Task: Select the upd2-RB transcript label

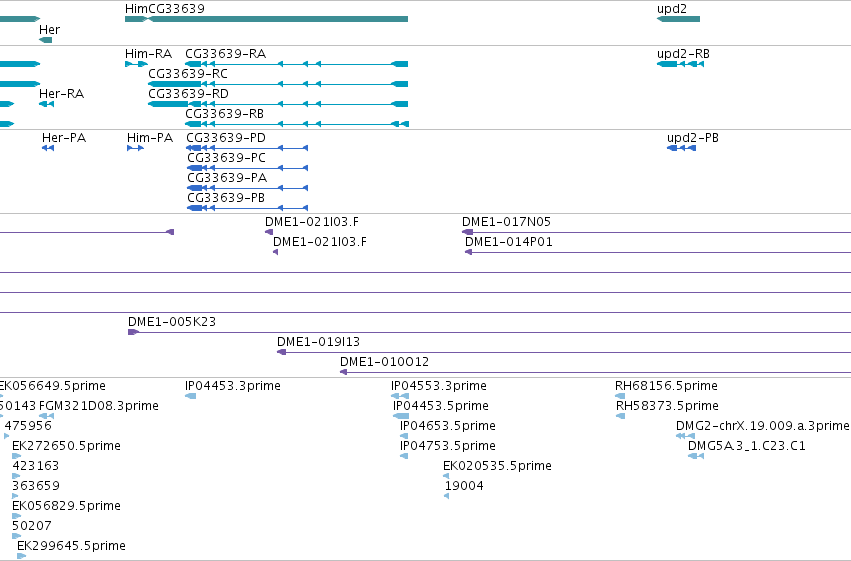Action: (x=683, y=54)
